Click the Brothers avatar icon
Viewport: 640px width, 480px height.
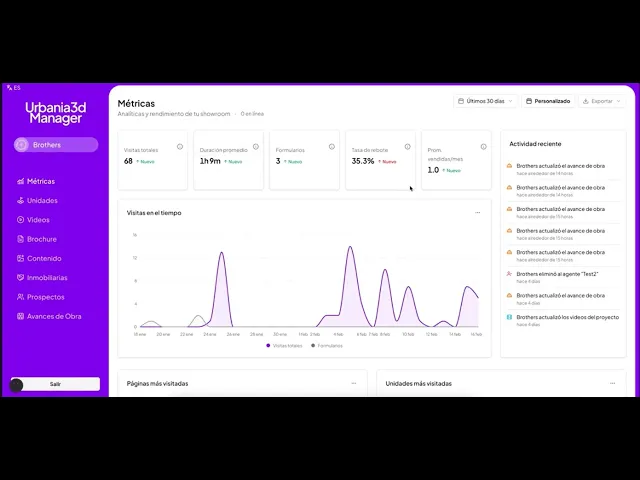21,145
